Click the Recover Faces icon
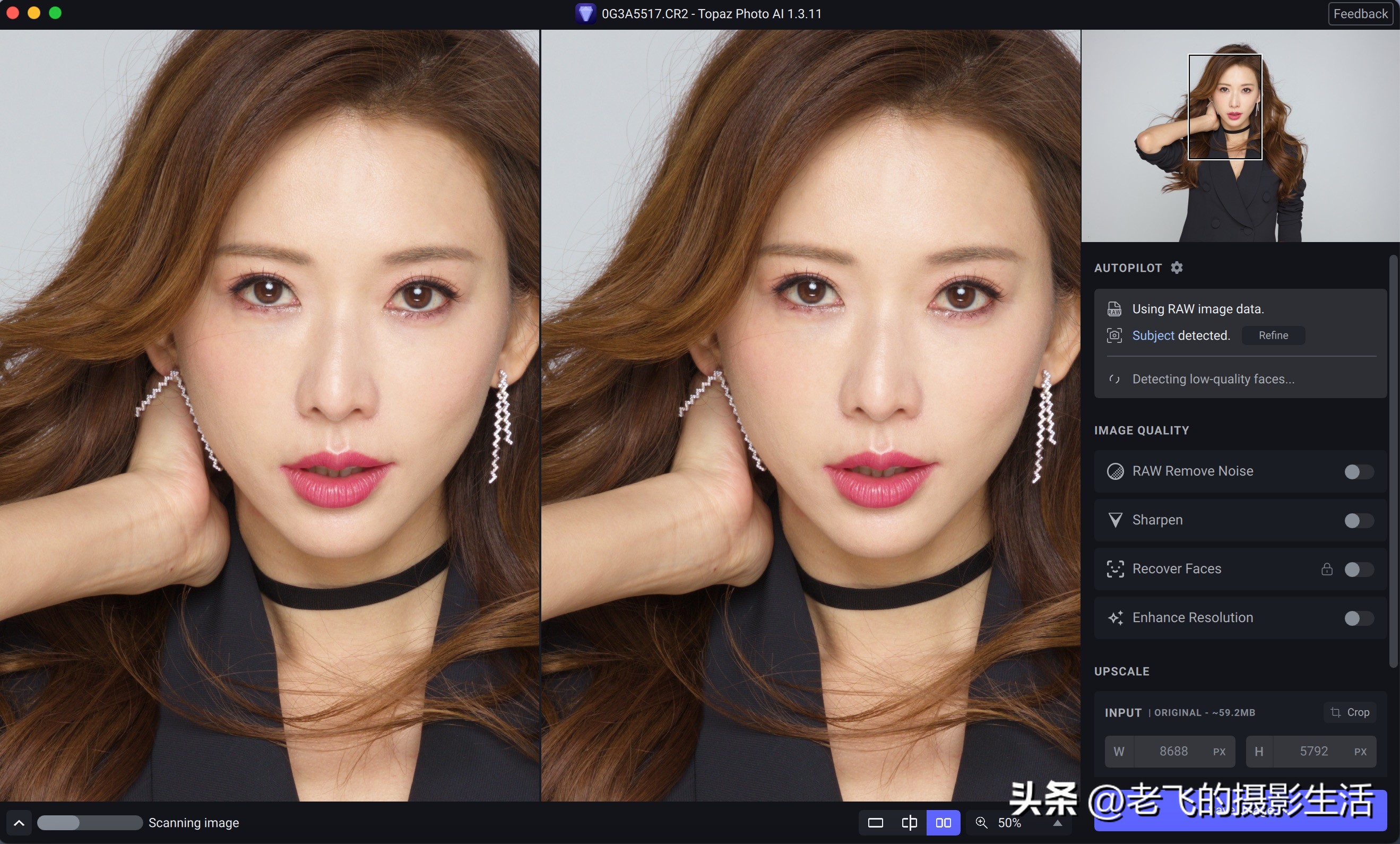1400x844 pixels. pyautogui.click(x=1116, y=569)
